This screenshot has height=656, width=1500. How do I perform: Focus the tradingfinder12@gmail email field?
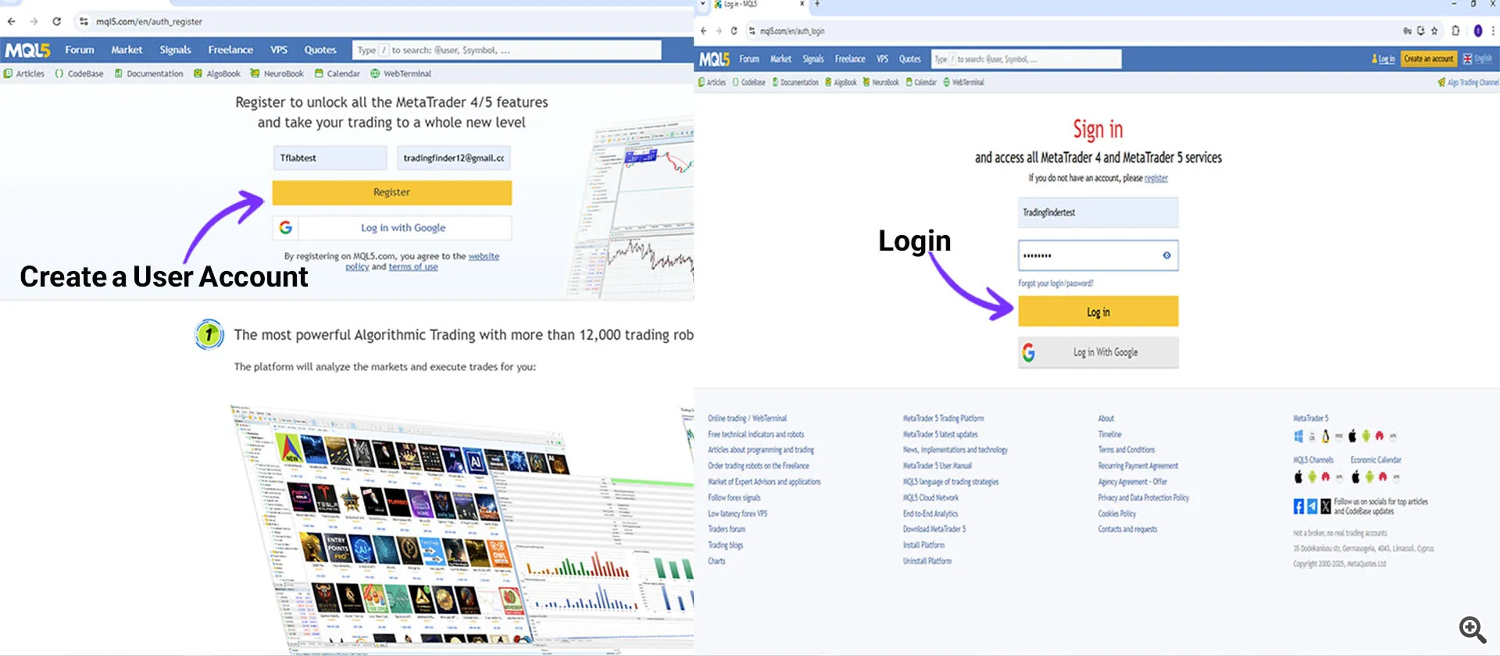point(454,158)
